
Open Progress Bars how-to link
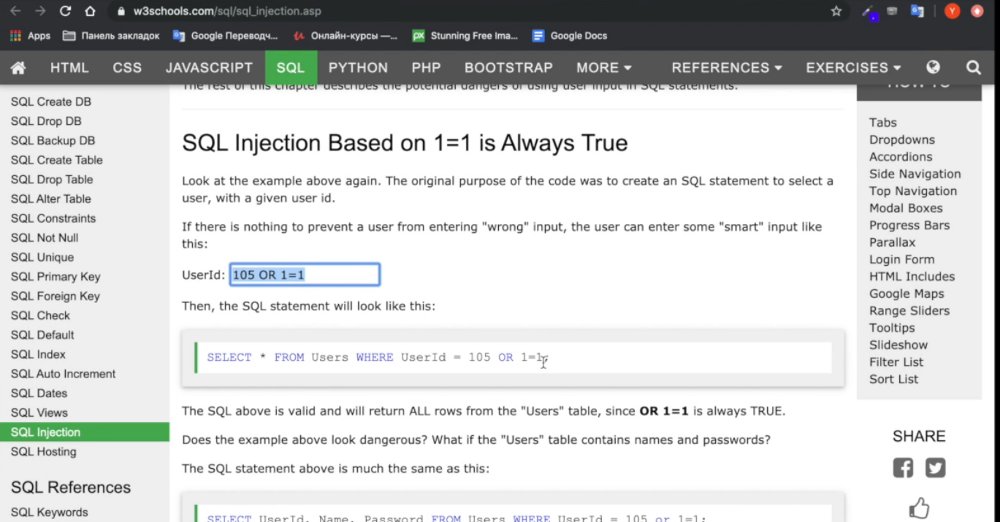[x=909, y=225]
